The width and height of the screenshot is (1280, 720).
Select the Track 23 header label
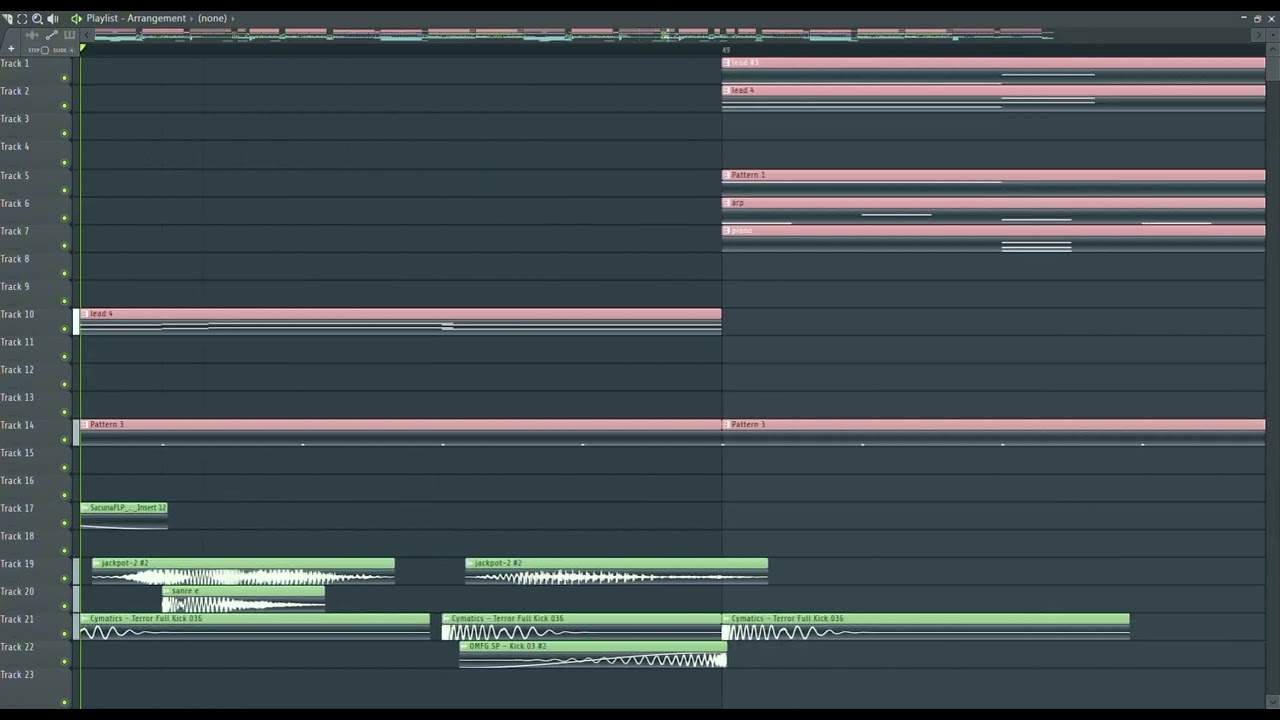(17, 675)
